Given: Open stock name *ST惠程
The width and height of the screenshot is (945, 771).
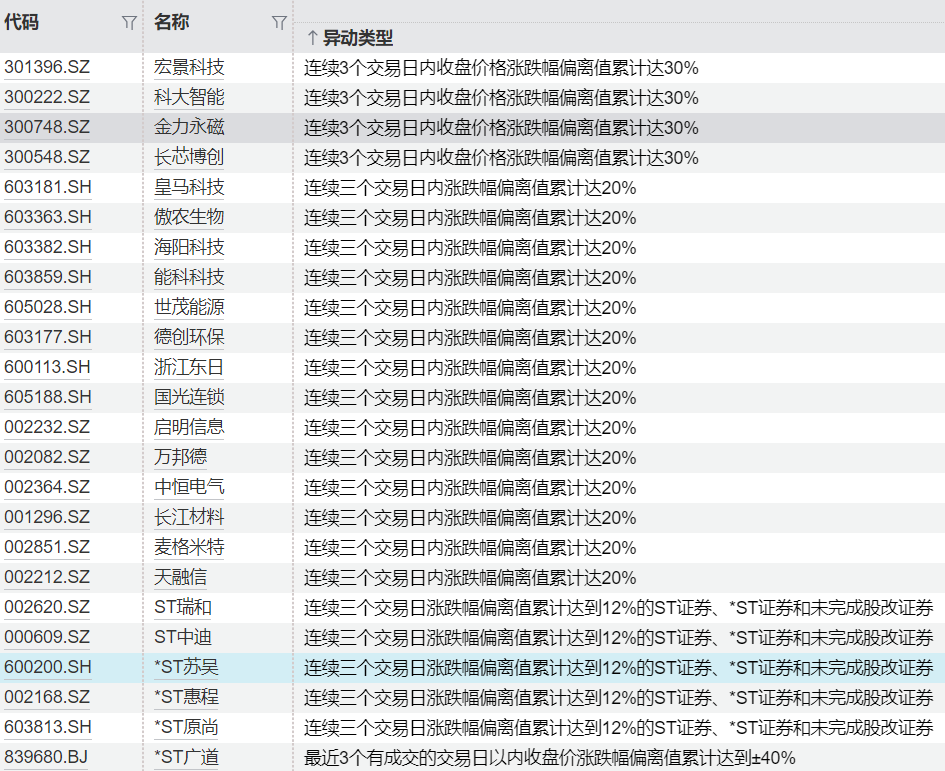Looking at the screenshot, I should click(x=186, y=697).
